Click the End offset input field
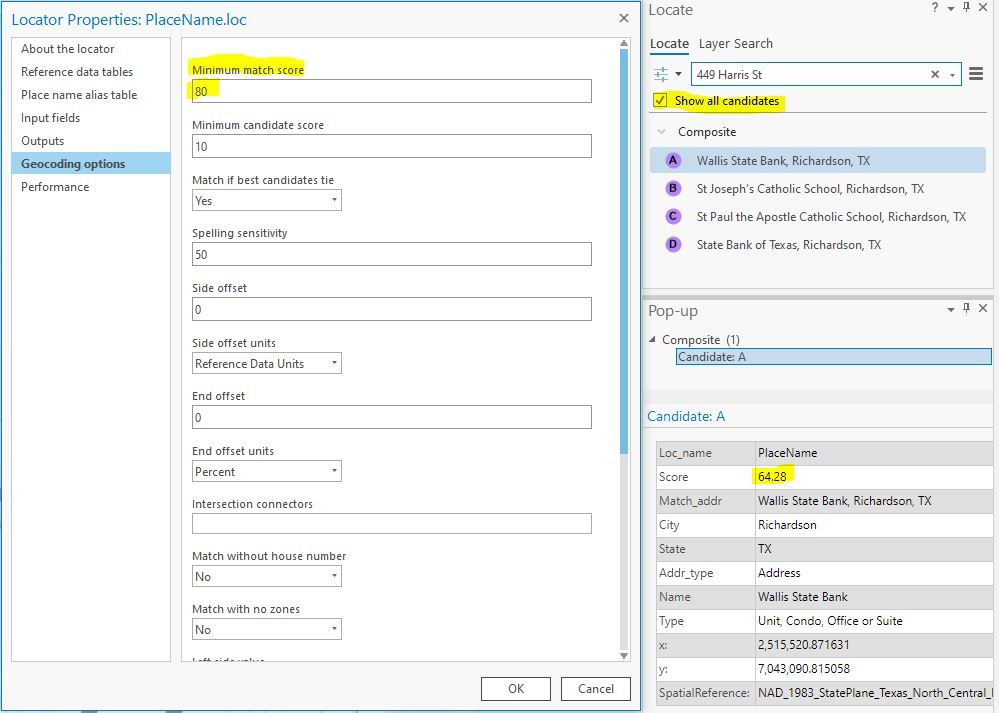 (x=392, y=417)
